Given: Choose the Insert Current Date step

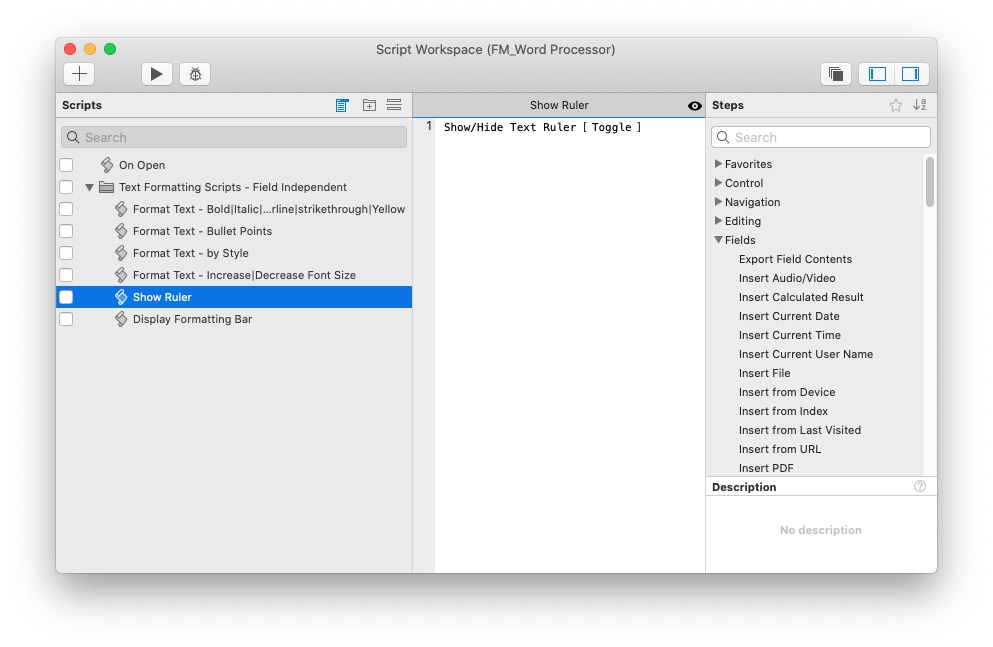Looking at the screenshot, I should pyautogui.click(x=789, y=316).
